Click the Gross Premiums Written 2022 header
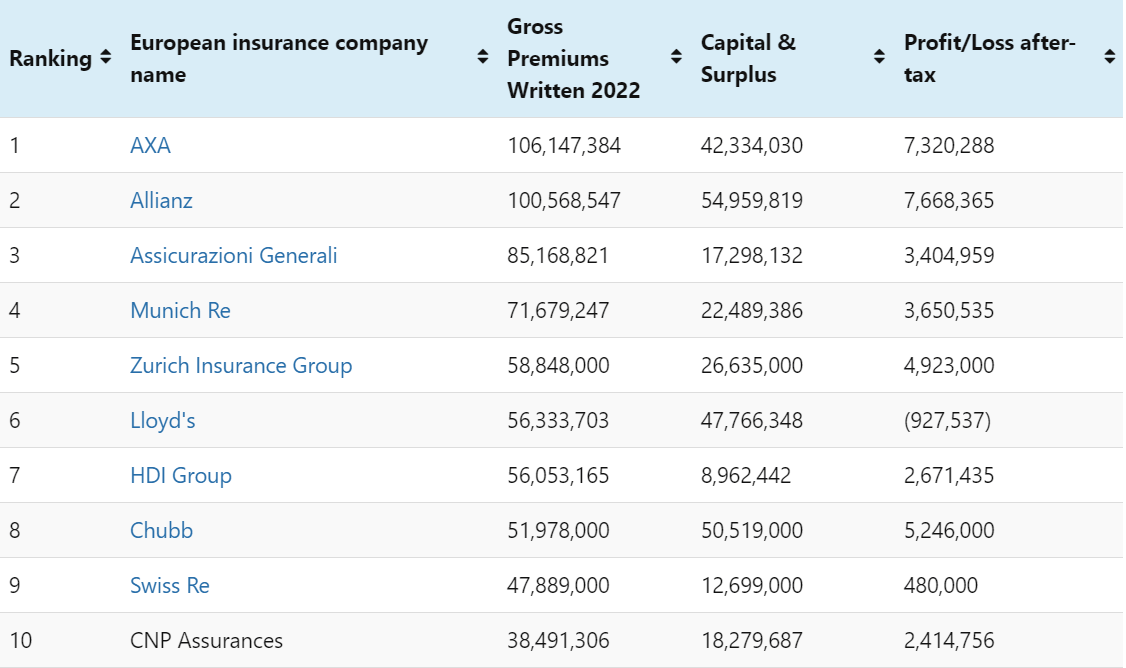The width and height of the screenshot is (1126, 668). coord(573,58)
